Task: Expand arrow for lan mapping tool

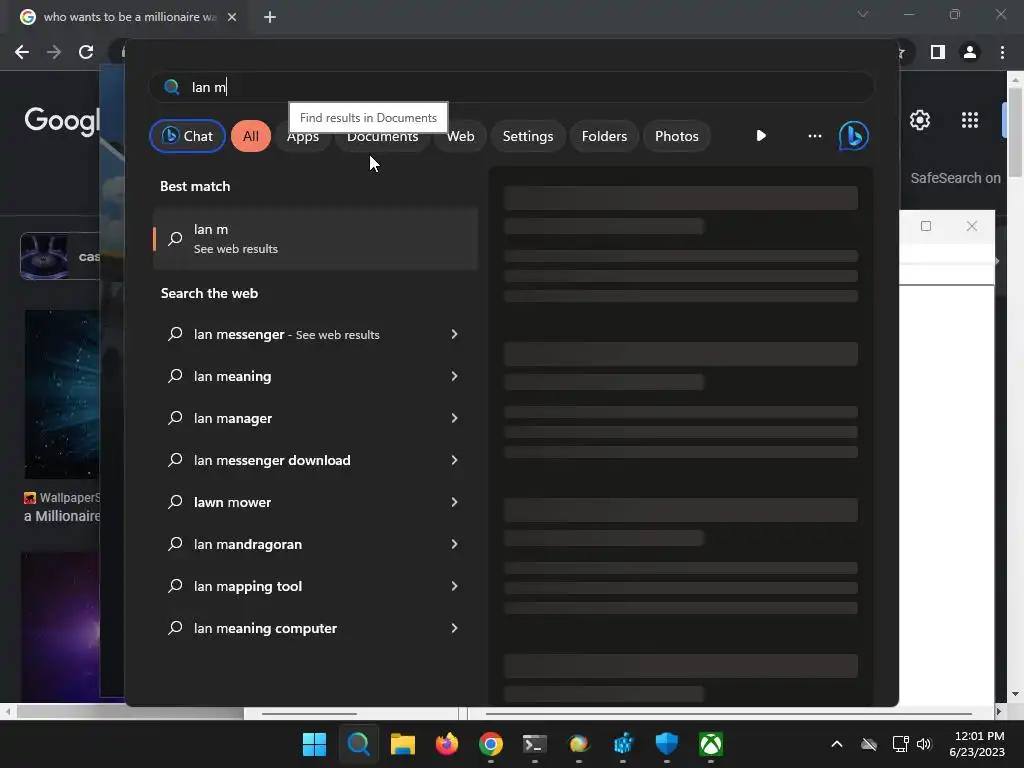Action: (x=454, y=586)
